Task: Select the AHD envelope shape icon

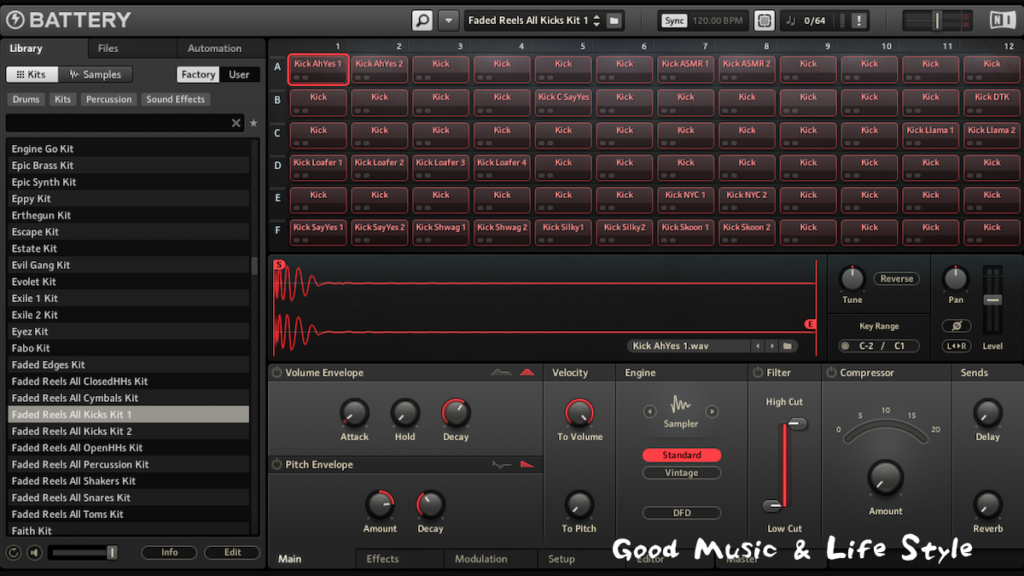Action: tap(526, 372)
